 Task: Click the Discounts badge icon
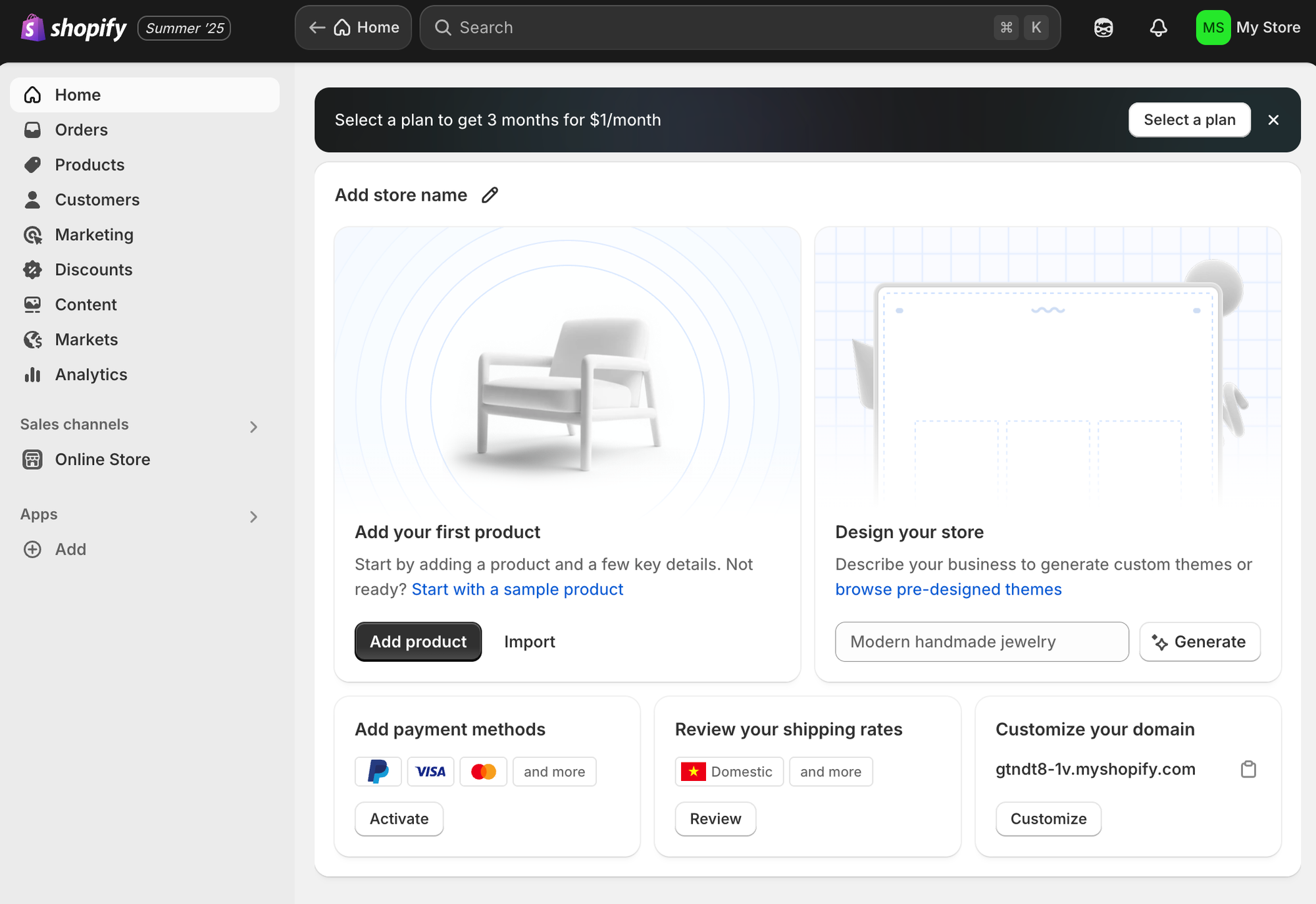32,269
